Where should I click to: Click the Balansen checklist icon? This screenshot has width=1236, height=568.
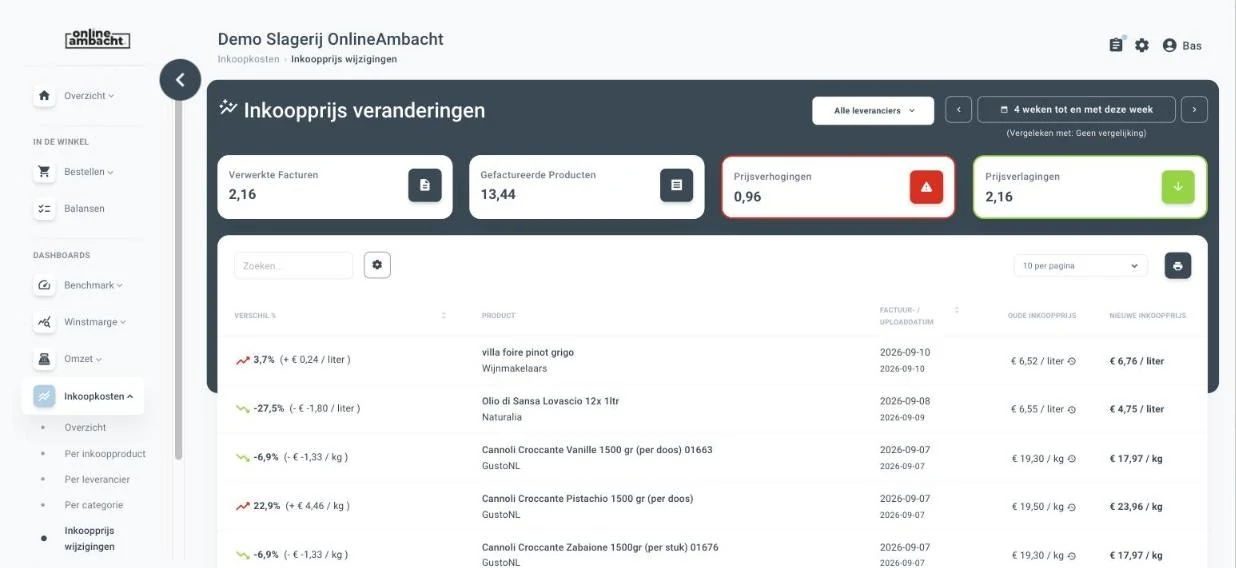44,209
